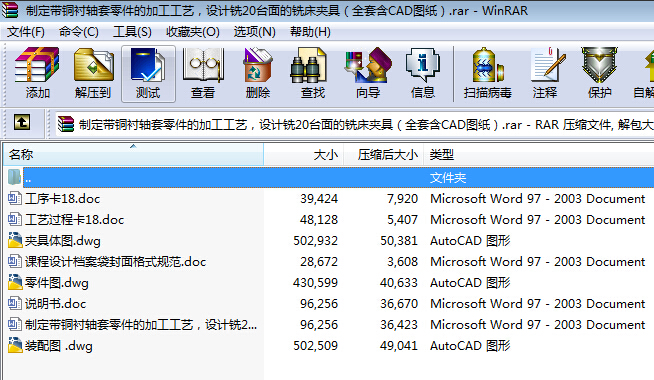
Task: Click the AutoCAD icon beside 零件图.dwg
Action: click(x=15, y=282)
